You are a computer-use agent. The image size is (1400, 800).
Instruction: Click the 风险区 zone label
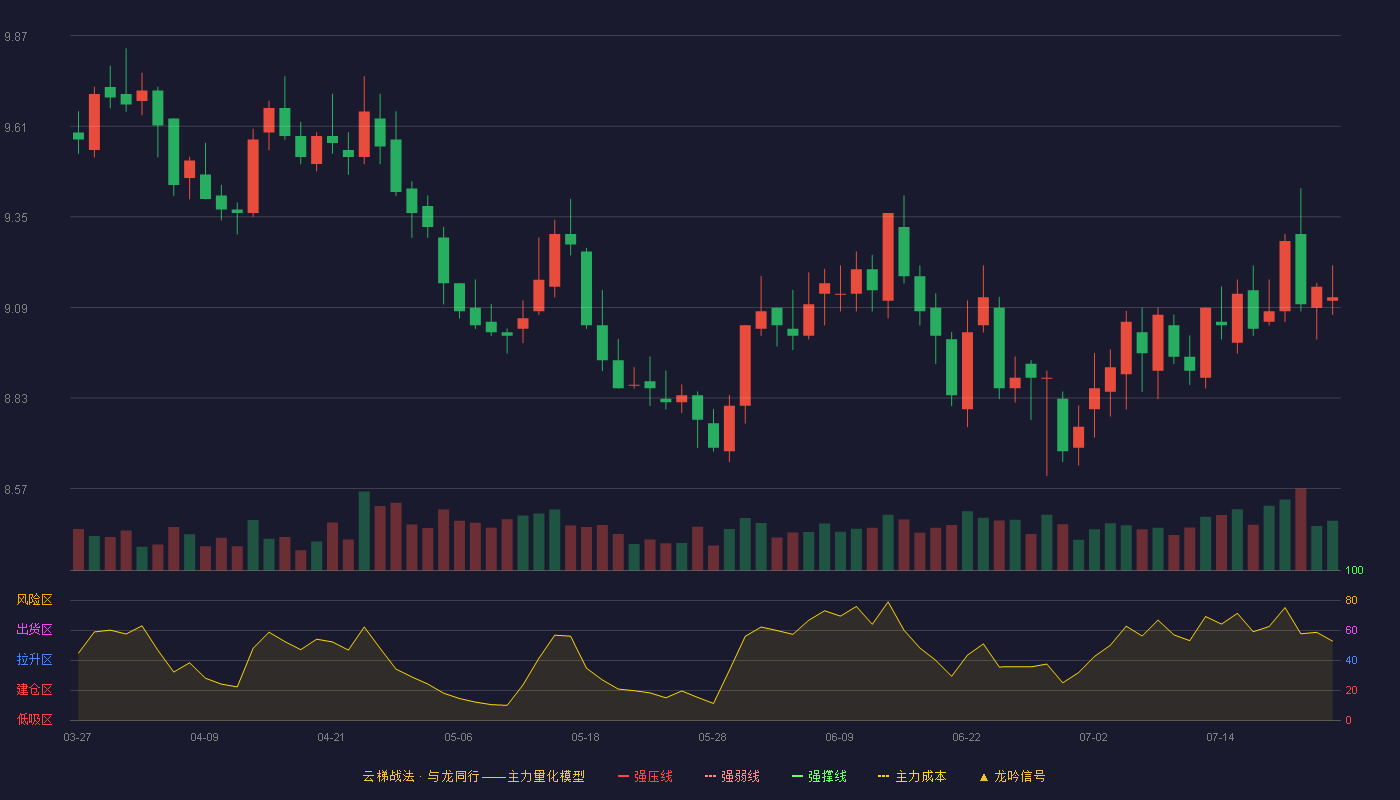click(34, 600)
